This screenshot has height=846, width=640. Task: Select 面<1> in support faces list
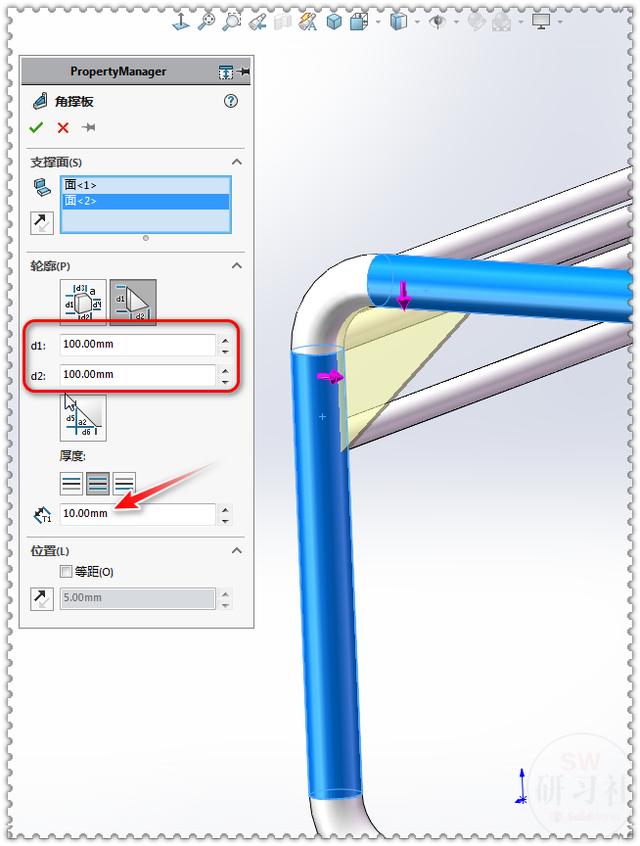click(x=146, y=185)
